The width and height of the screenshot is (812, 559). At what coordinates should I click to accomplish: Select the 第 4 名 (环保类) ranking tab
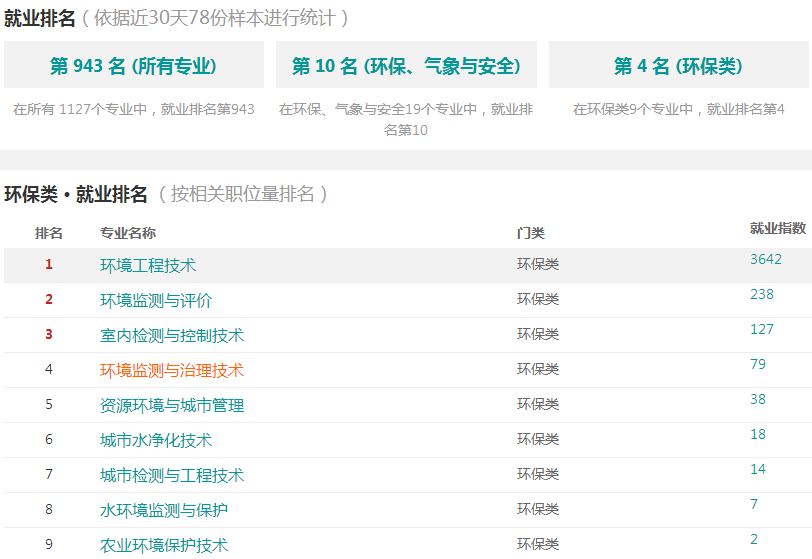coord(678,65)
